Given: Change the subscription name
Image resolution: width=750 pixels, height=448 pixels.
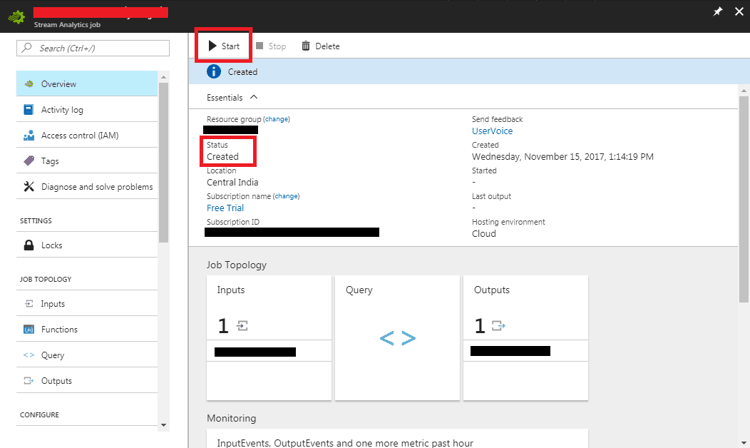Looking at the screenshot, I should (286, 196).
